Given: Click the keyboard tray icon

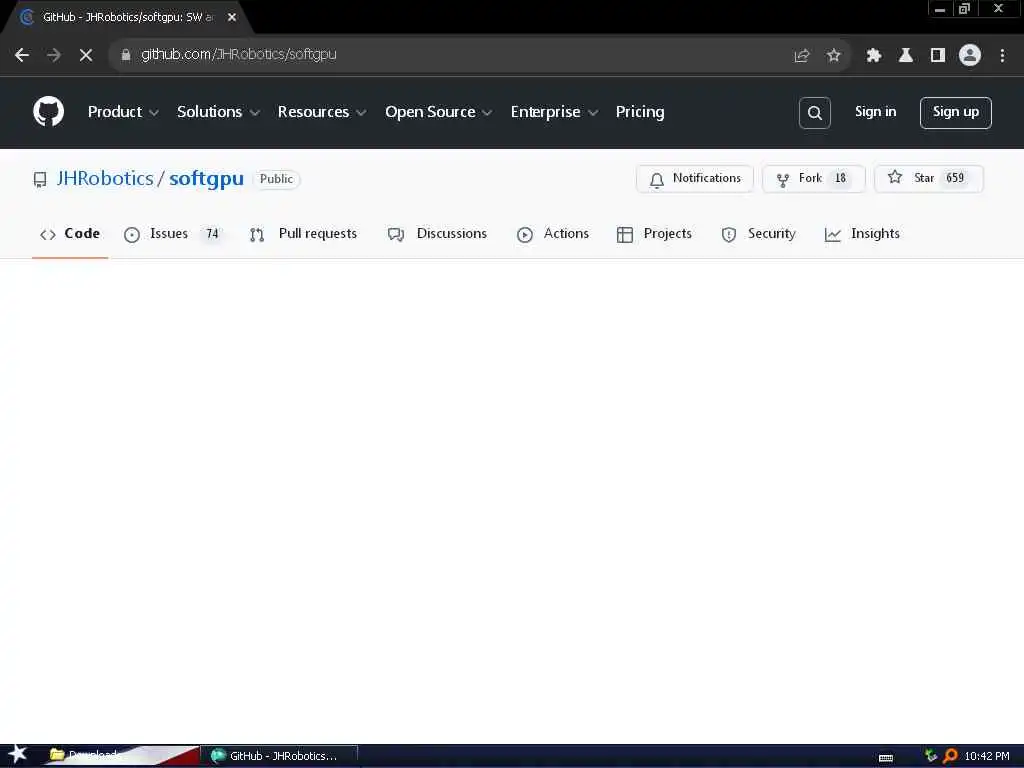Looking at the screenshot, I should pos(886,758).
